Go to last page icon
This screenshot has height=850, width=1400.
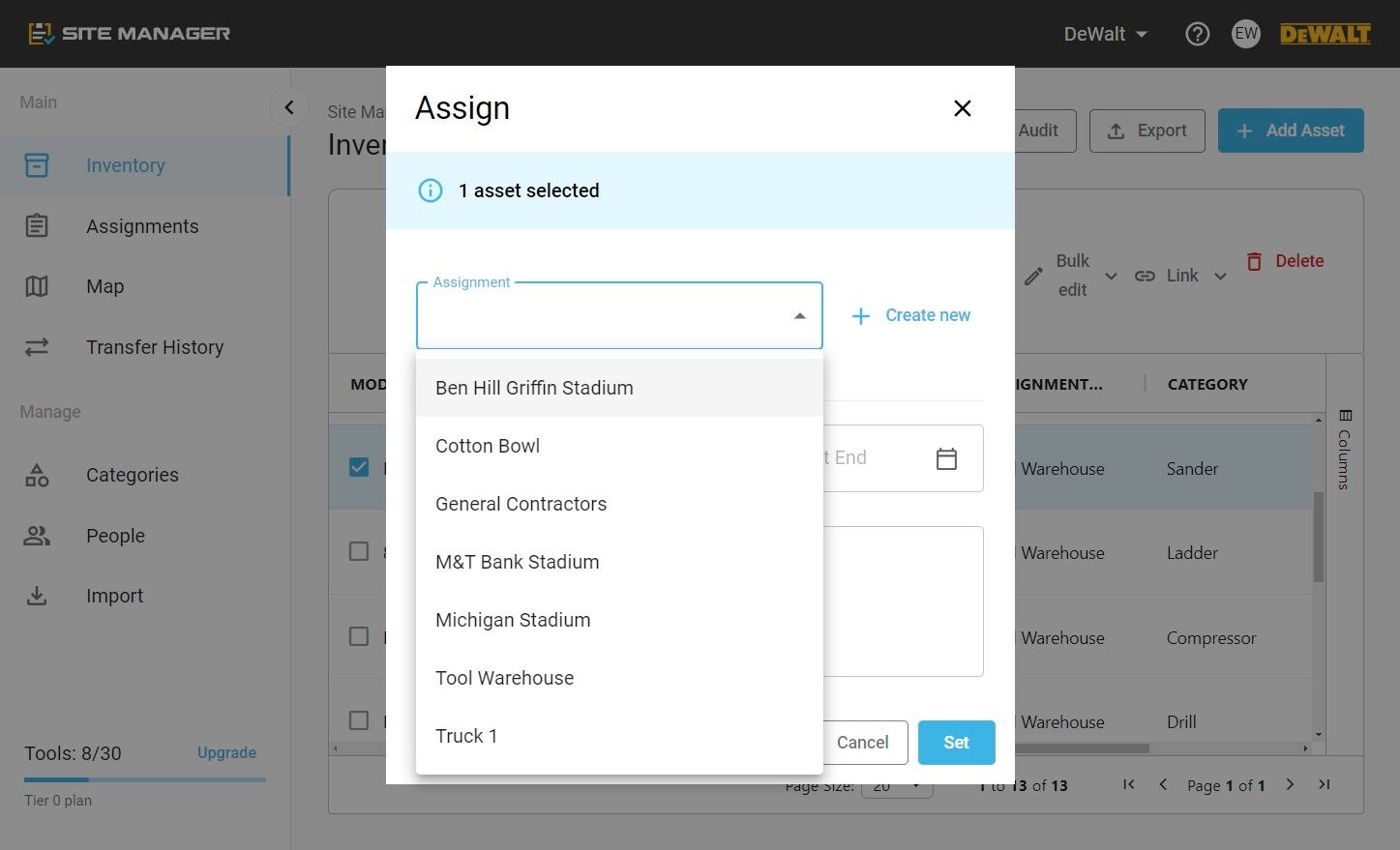(x=1325, y=784)
